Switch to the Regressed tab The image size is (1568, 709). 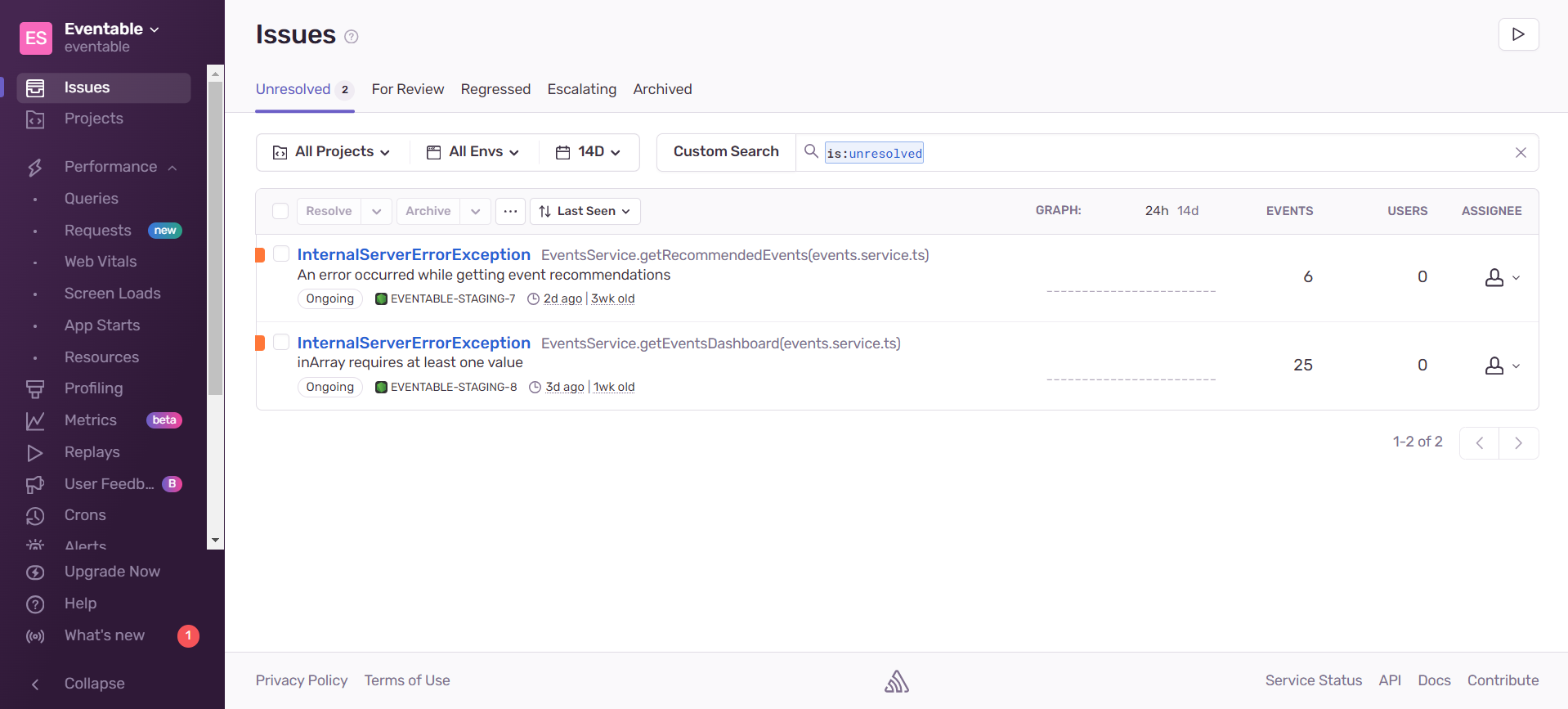point(495,89)
